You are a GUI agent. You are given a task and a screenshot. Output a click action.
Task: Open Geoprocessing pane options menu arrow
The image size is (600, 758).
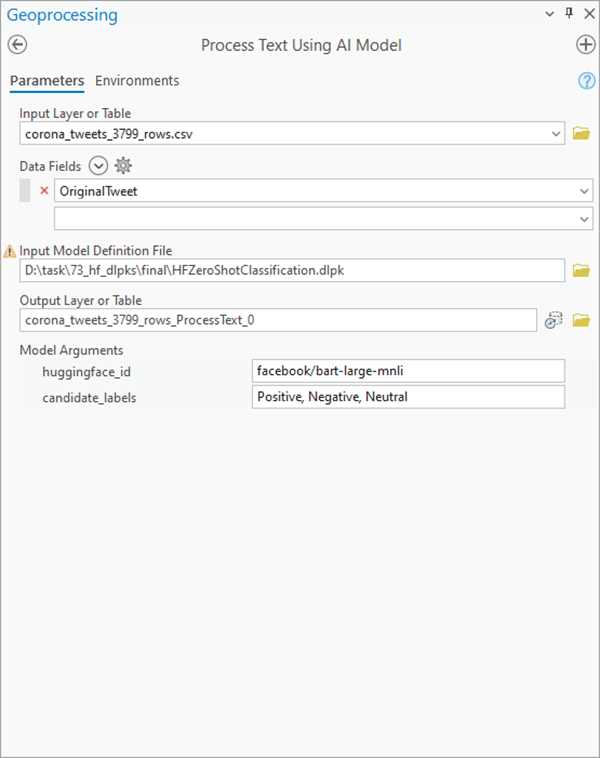coord(549,14)
